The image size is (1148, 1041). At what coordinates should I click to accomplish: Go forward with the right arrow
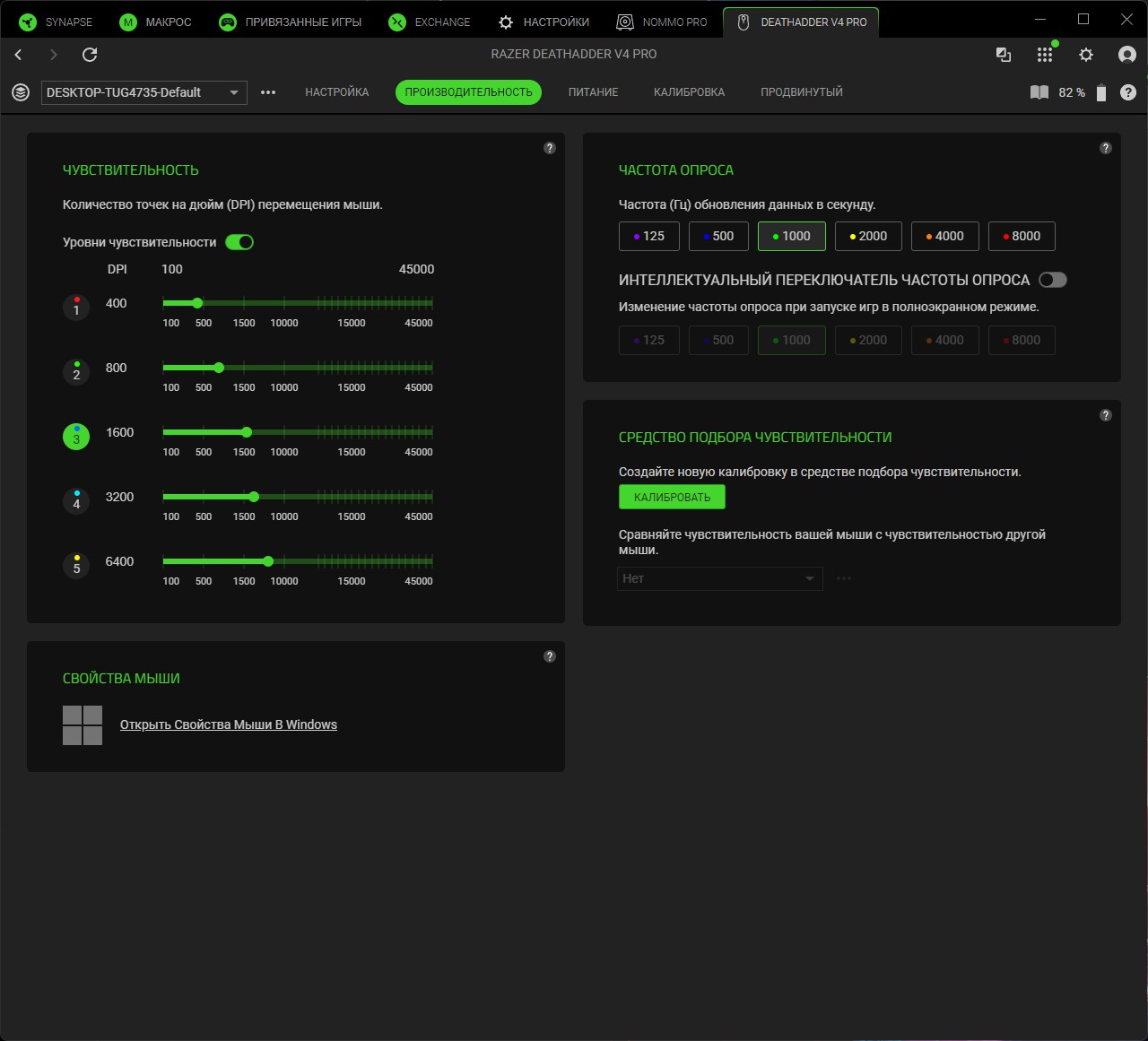point(54,55)
